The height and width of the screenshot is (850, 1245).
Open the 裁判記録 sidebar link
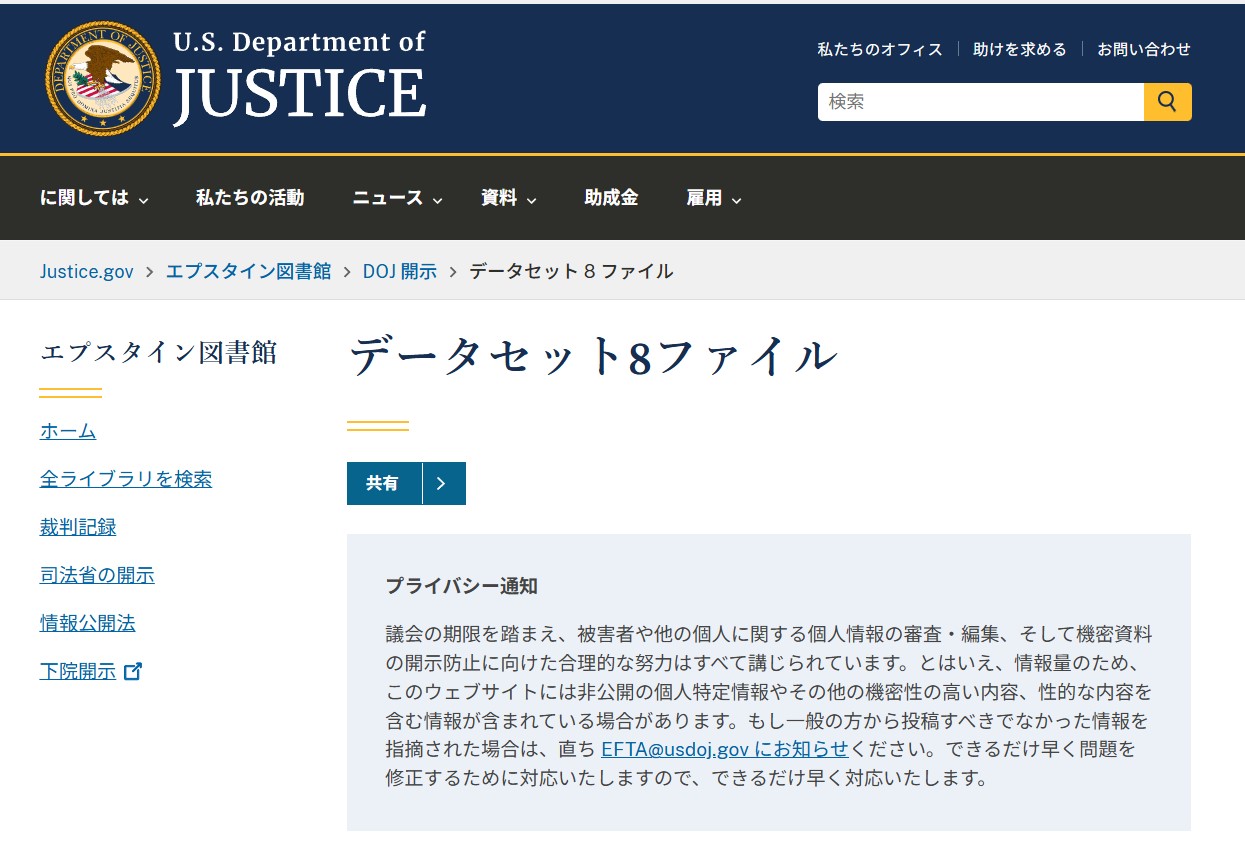coord(78,527)
